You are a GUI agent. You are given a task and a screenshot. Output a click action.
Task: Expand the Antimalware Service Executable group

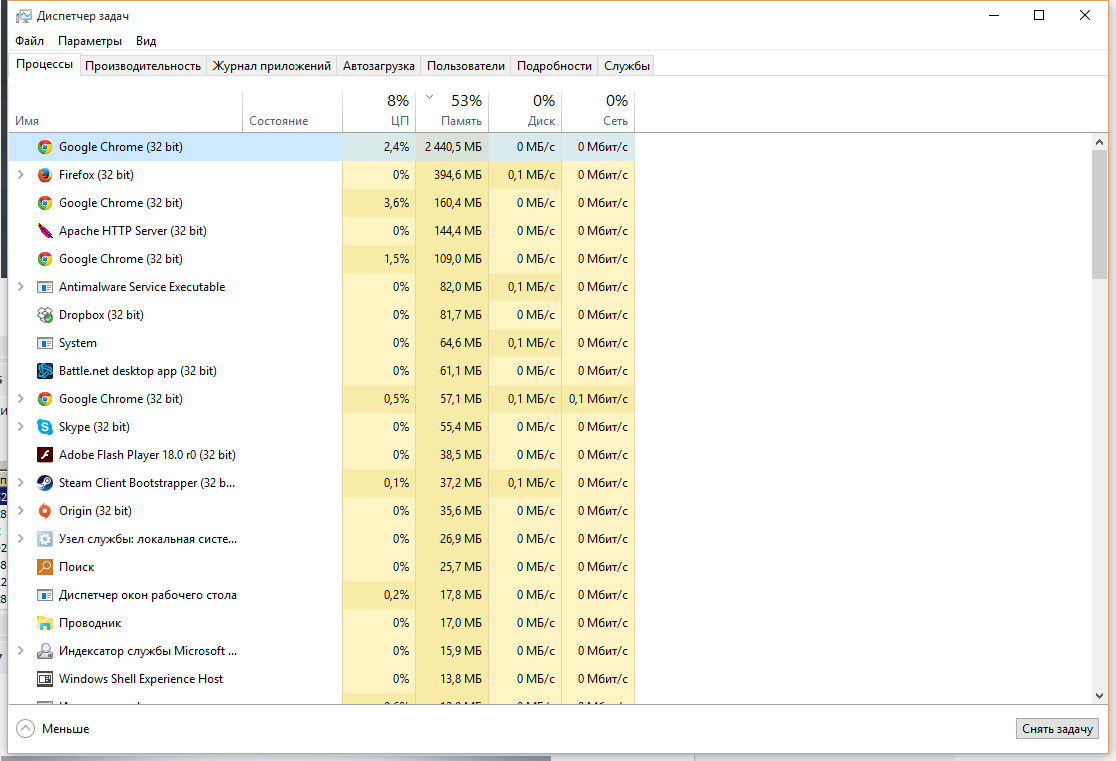coord(21,287)
